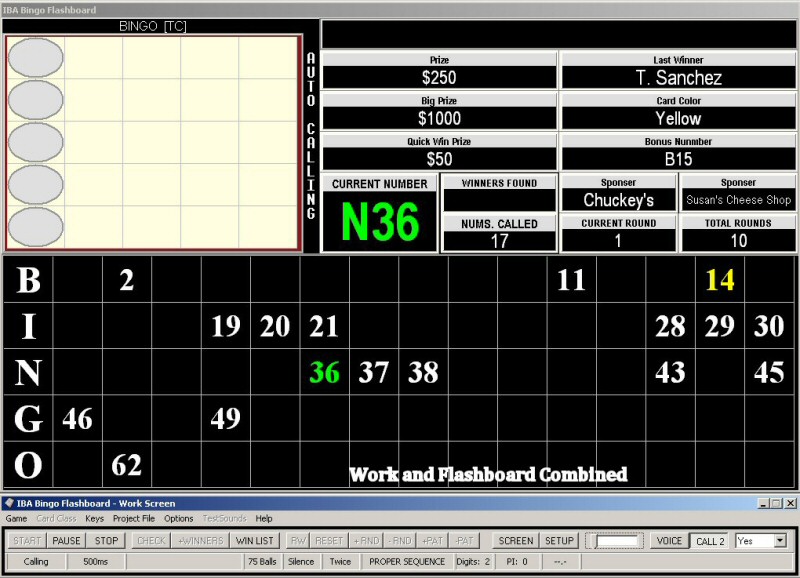800x578 pixels.
Task: Open the Game menu
Action: click(x=16, y=518)
